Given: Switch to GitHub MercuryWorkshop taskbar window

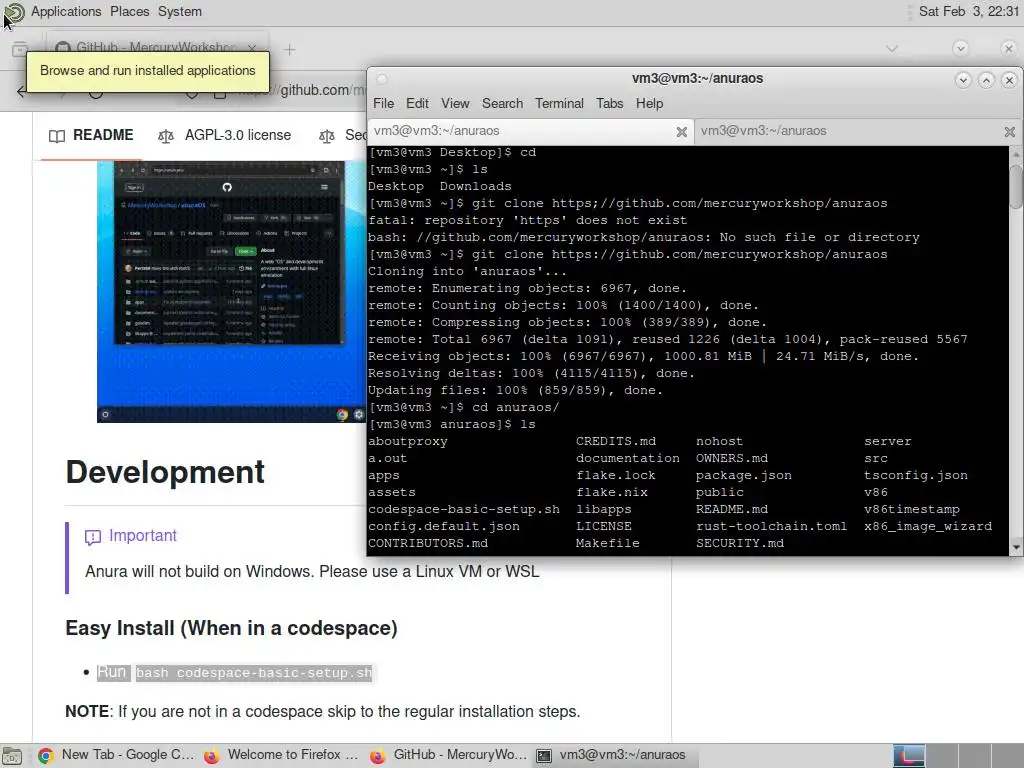Looking at the screenshot, I should [x=448, y=755].
